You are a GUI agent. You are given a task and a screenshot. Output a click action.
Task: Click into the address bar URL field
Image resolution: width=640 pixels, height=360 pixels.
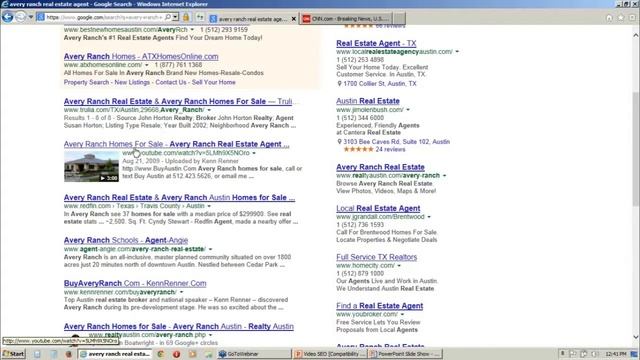pos(104,18)
